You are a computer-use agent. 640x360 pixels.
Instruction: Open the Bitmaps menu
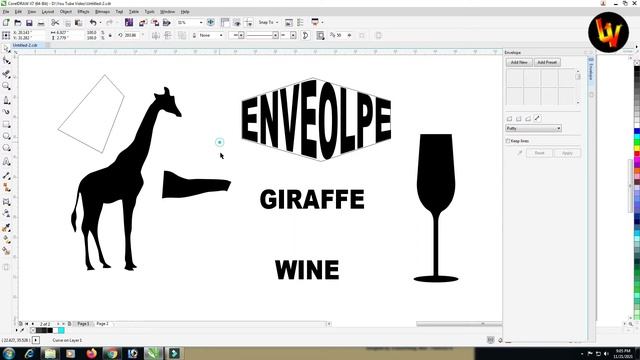click(x=102, y=12)
